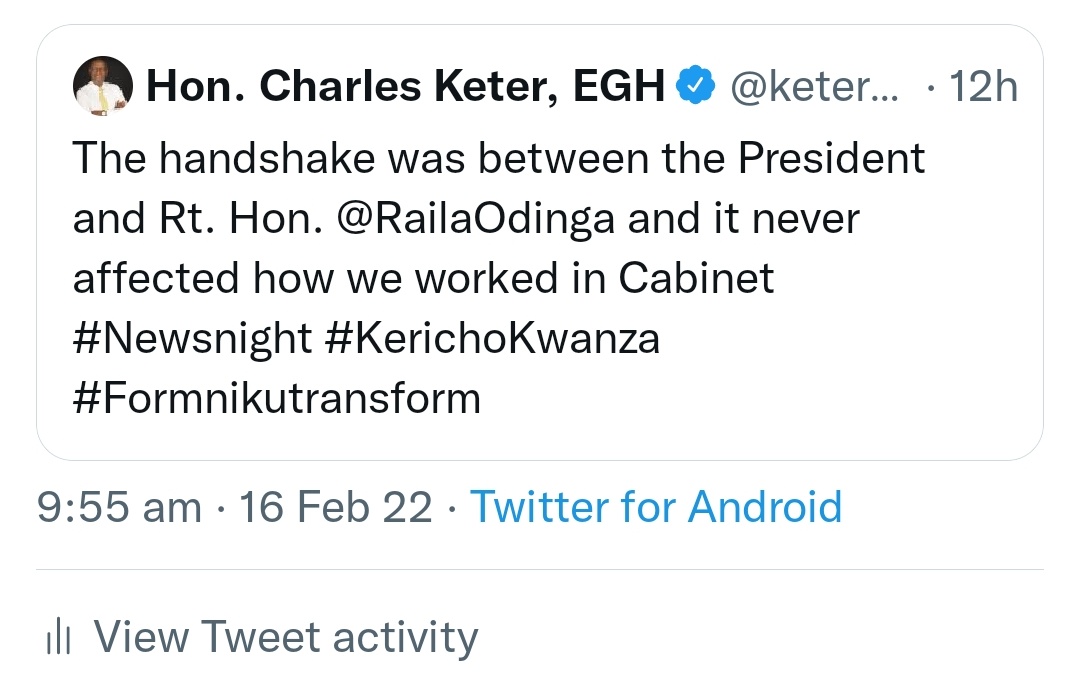Open the #KerichoKwanza hashtag

point(493,339)
